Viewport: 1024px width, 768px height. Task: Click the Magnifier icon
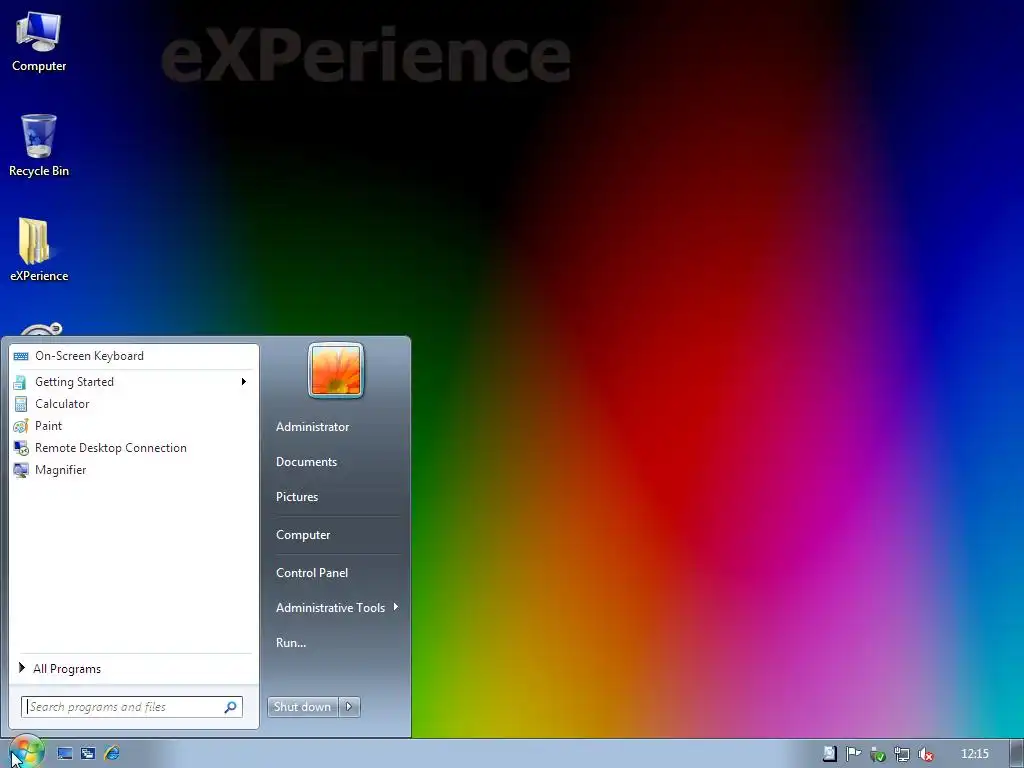[x=21, y=470]
